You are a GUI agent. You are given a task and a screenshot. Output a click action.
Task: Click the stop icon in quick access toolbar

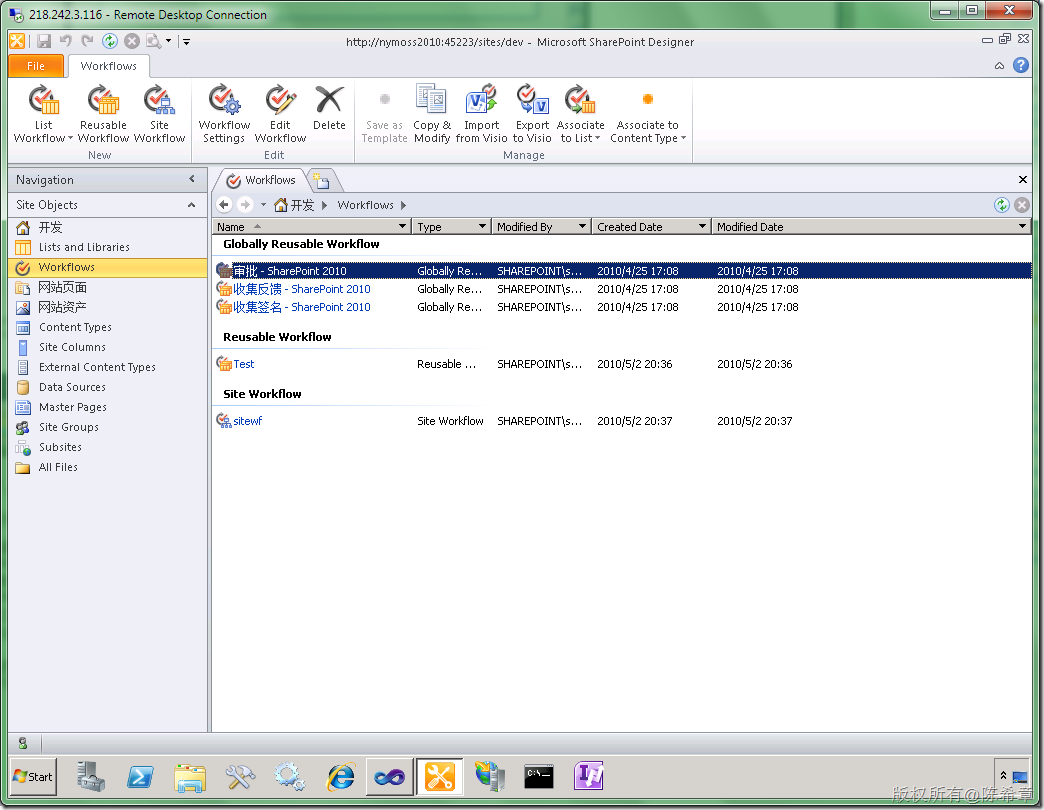pos(132,41)
